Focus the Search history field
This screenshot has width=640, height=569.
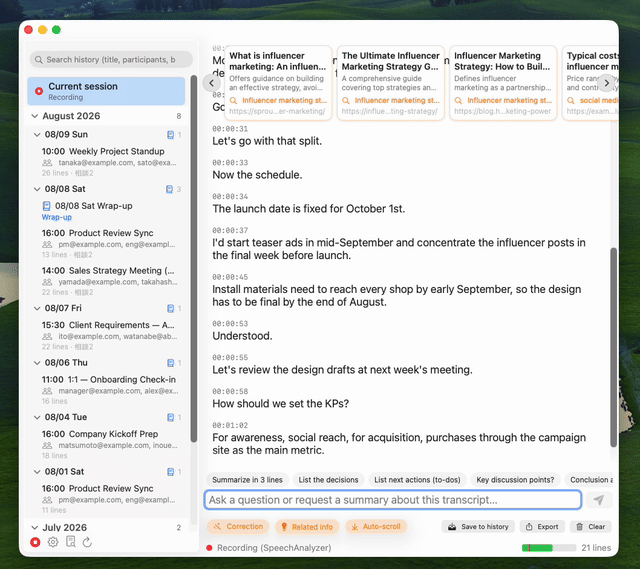[x=111, y=60]
